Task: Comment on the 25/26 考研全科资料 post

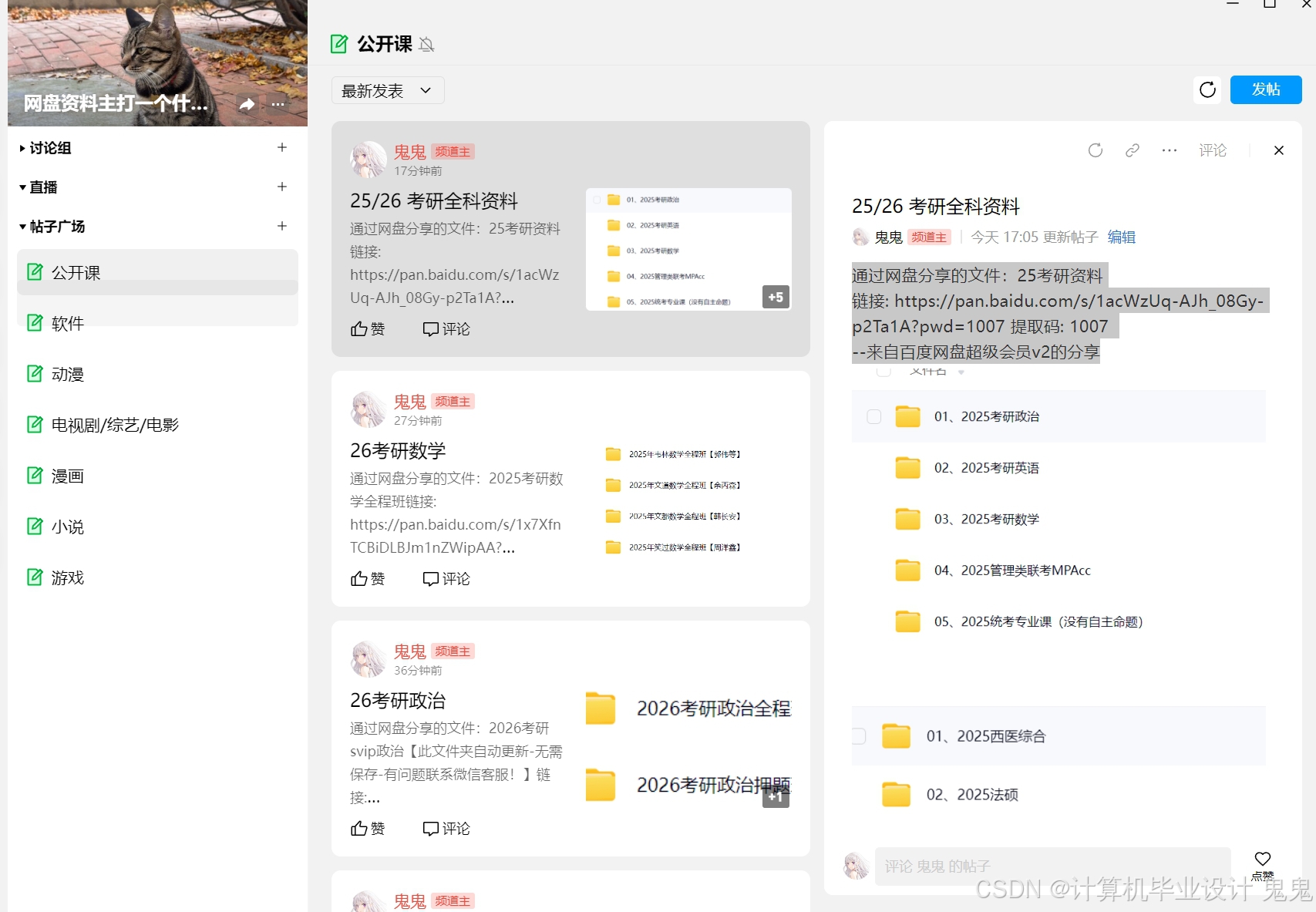Action: [446, 329]
